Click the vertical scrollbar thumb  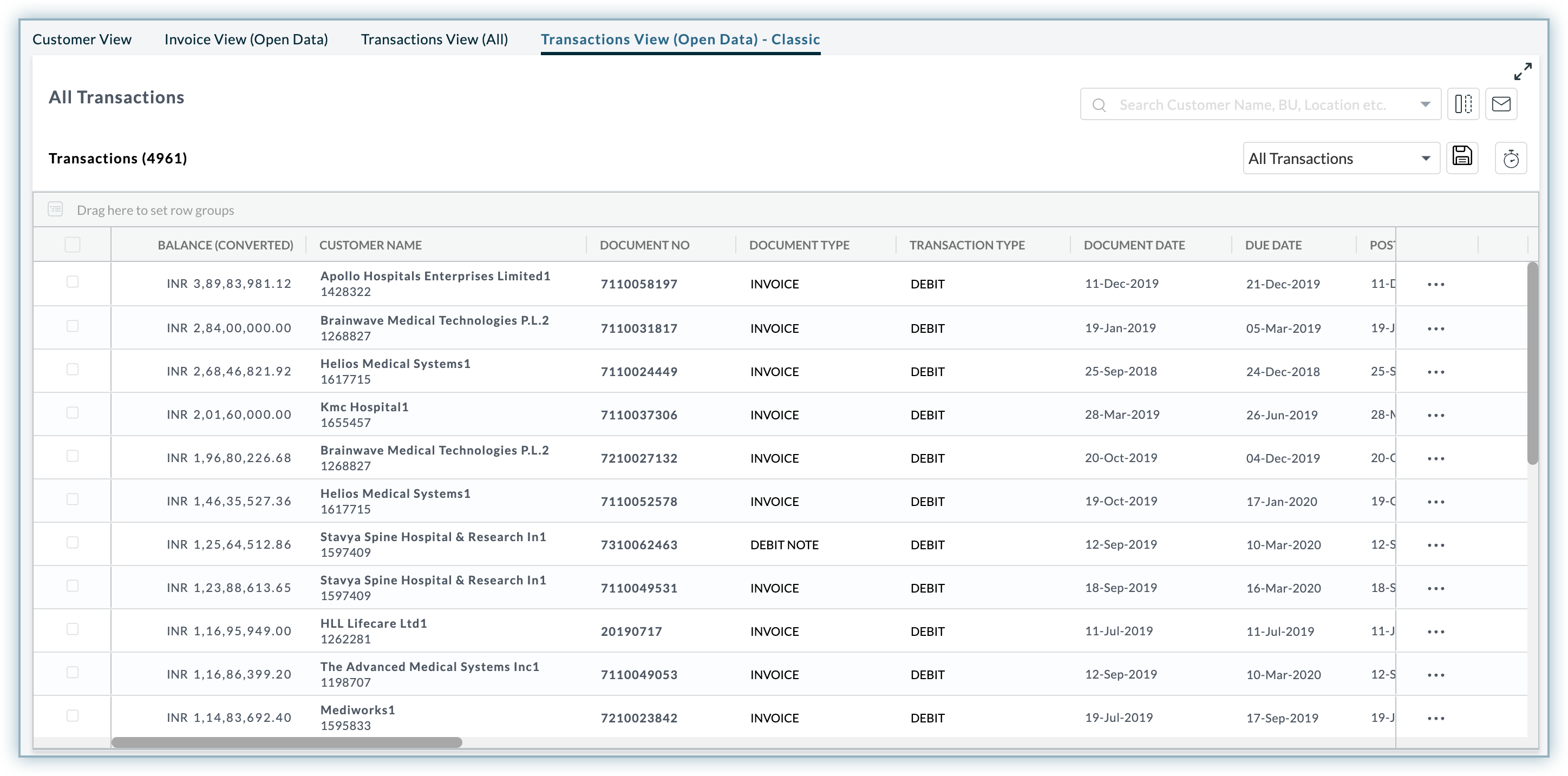click(1532, 363)
